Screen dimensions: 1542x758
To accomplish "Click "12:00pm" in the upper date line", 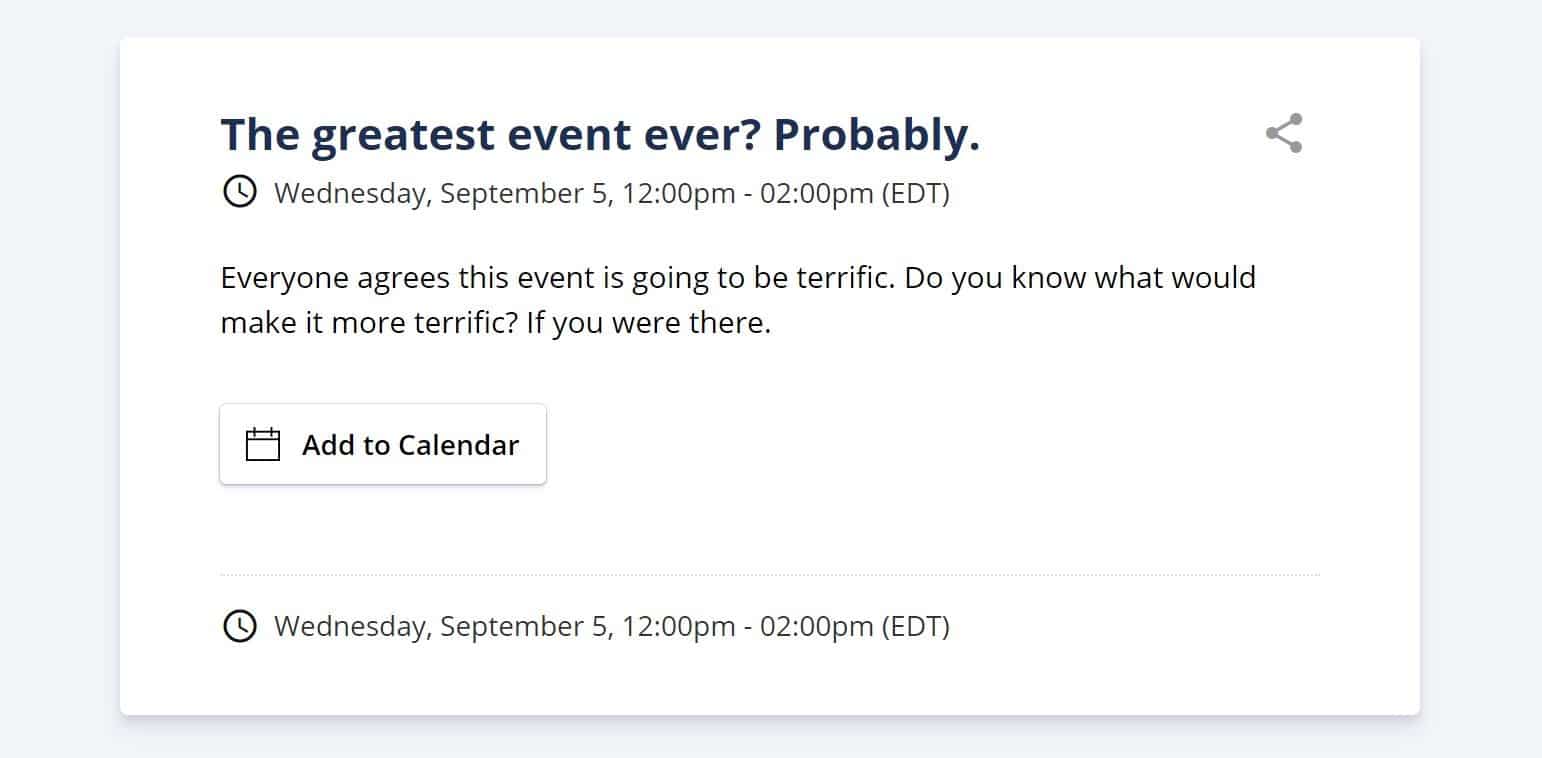I will [678, 193].
